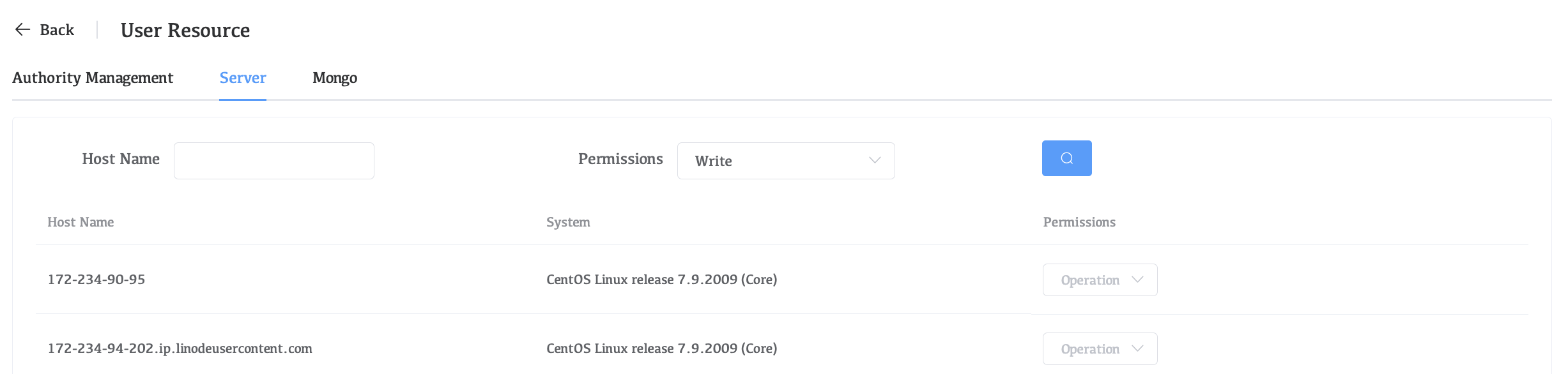Screen dimensions: 1568x374
Task: Select the Server tab
Action: 243,78
